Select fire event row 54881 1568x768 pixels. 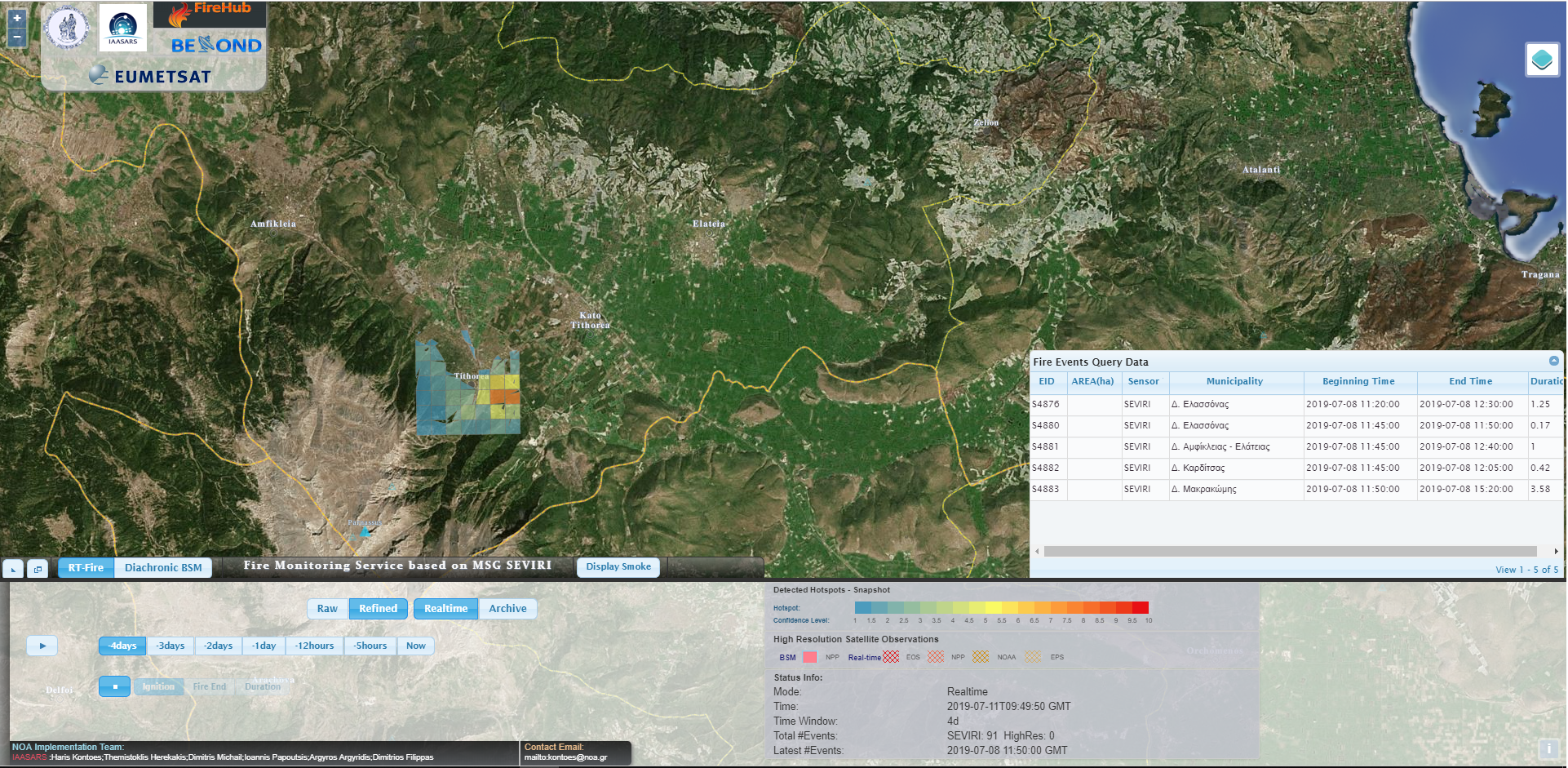pyautogui.click(x=1297, y=447)
